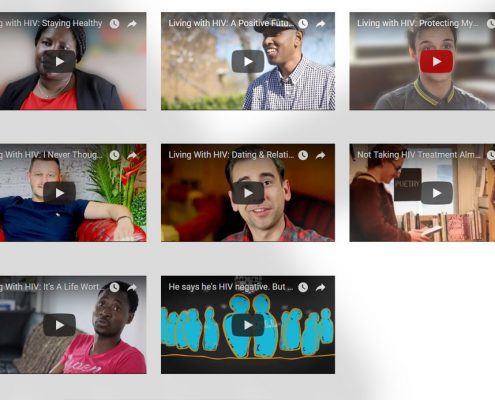Play the It's A Life Worth video
This screenshot has height=400, width=495.
[59, 325]
